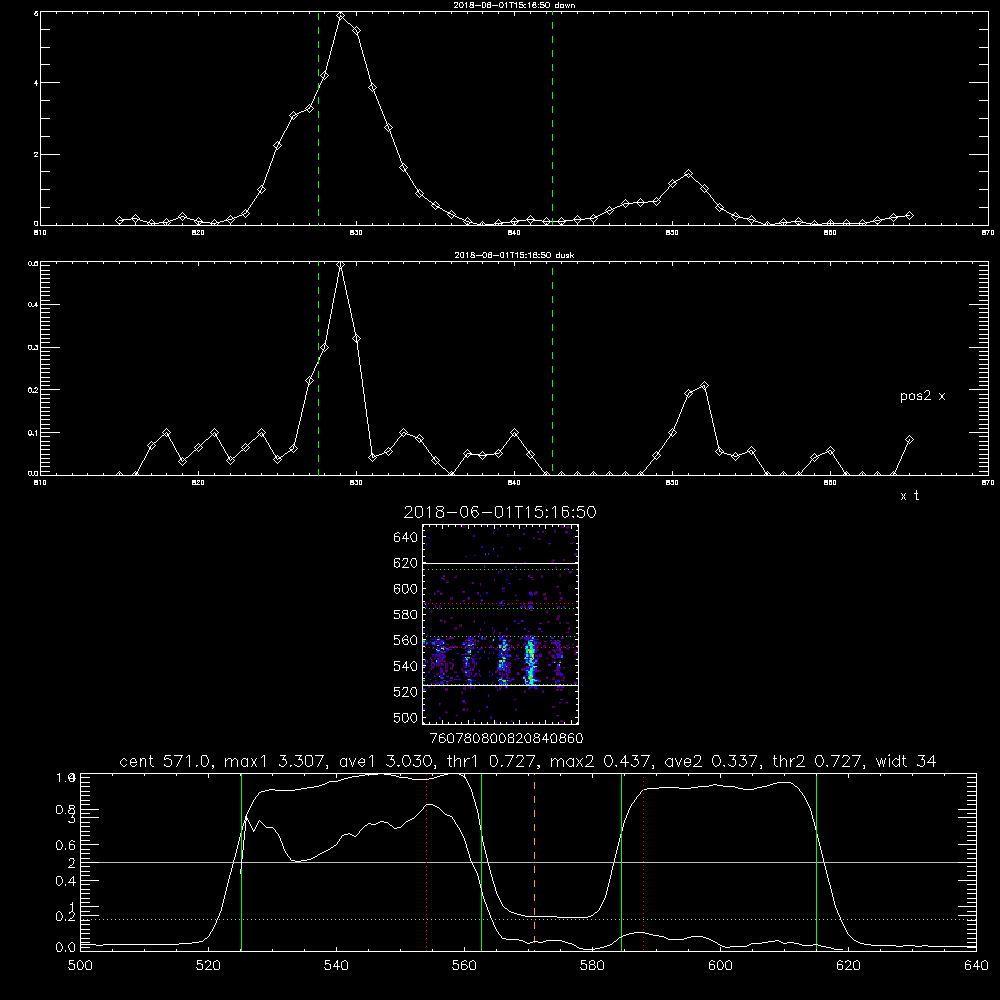Click the first green dashed line in the dusk plot
Viewport: 1000px width, 1000px height.
[x=318, y=369]
